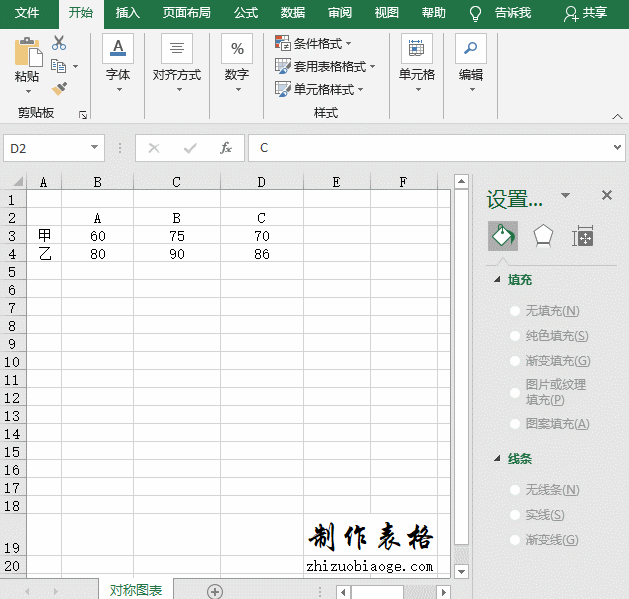Click the formula bar confirm checkmark

(x=190, y=148)
